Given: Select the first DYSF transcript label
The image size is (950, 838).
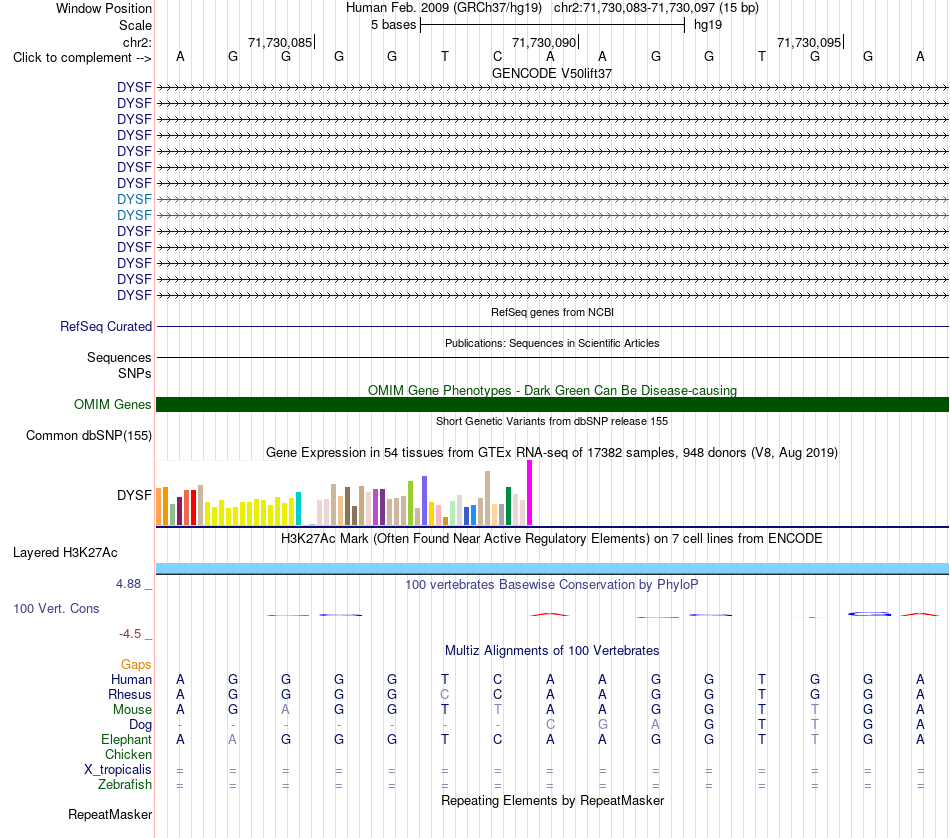Looking at the screenshot, I should [x=134, y=87].
